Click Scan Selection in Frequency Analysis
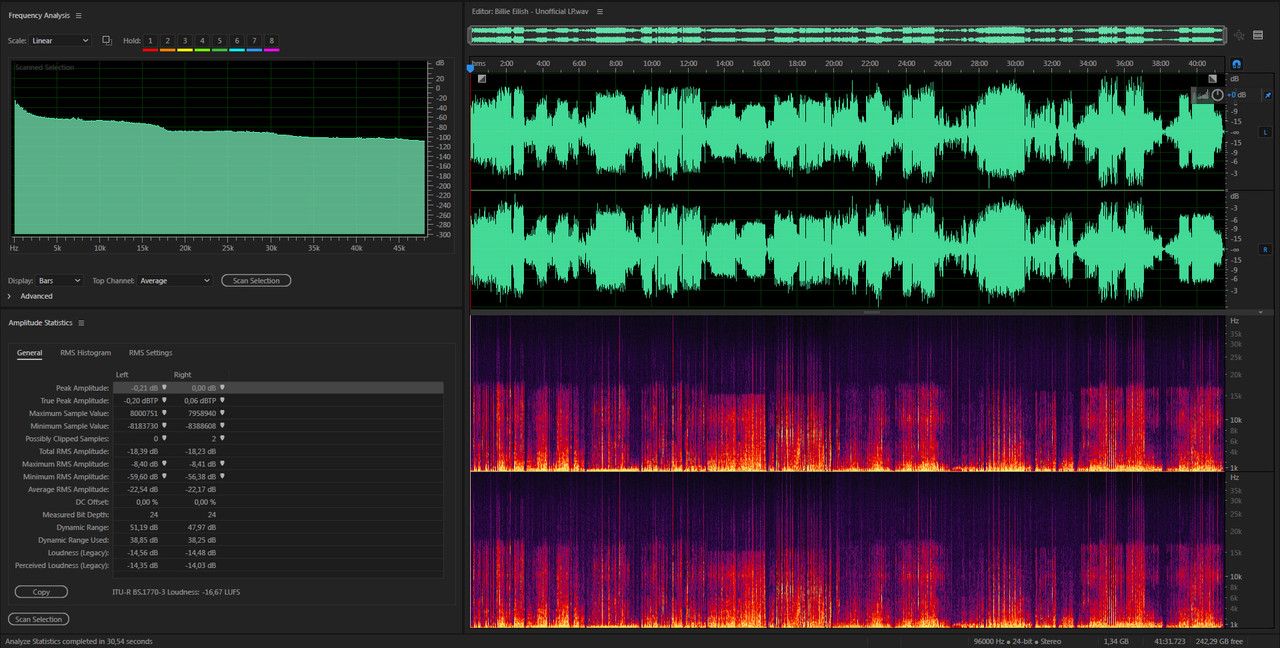Image resolution: width=1280 pixels, height=648 pixels. (x=256, y=281)
